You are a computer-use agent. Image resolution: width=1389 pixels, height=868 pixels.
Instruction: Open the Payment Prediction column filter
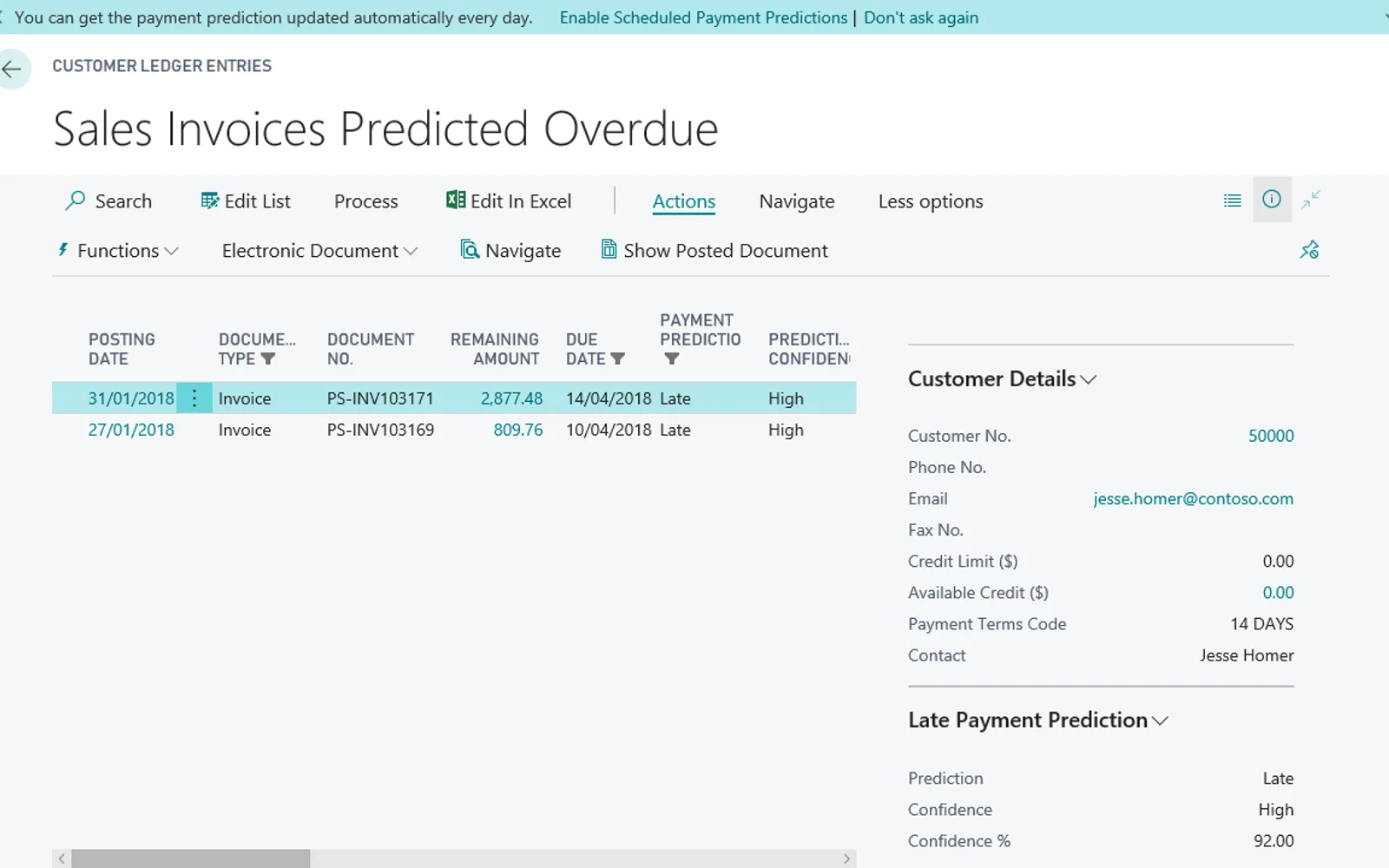pyautogui.click(x=671, y=358)
